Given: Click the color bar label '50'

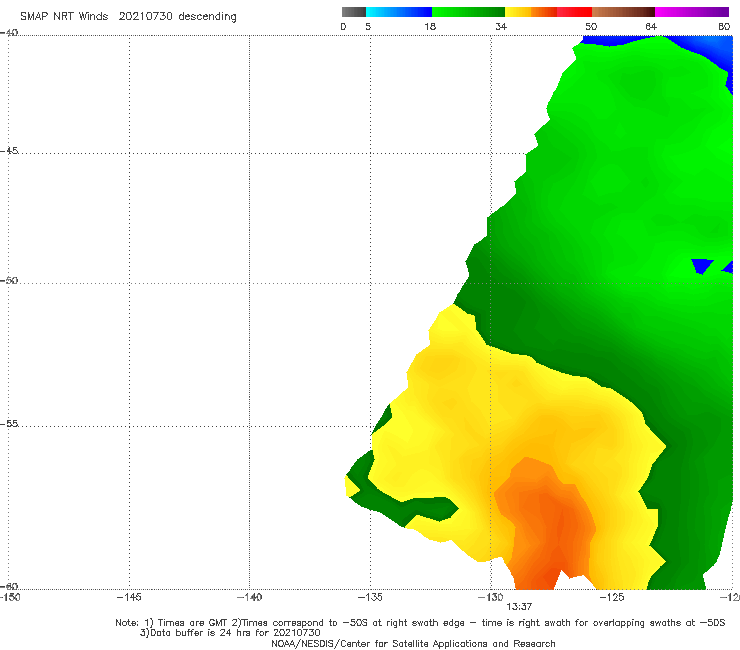Looking at the screenshot, I should pyautogui.click(x=591, y=27).
